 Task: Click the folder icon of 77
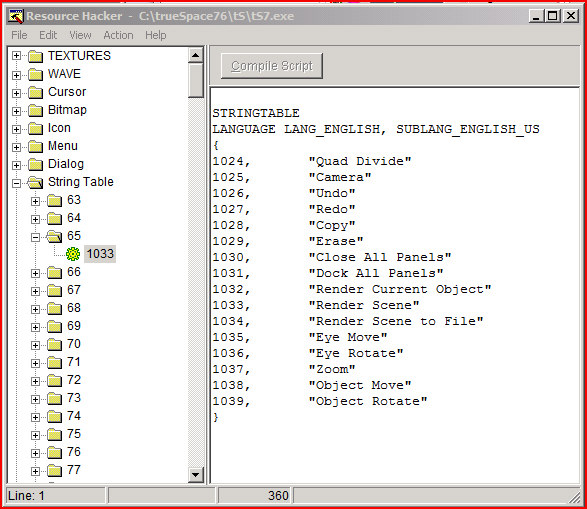coord(55,470)
